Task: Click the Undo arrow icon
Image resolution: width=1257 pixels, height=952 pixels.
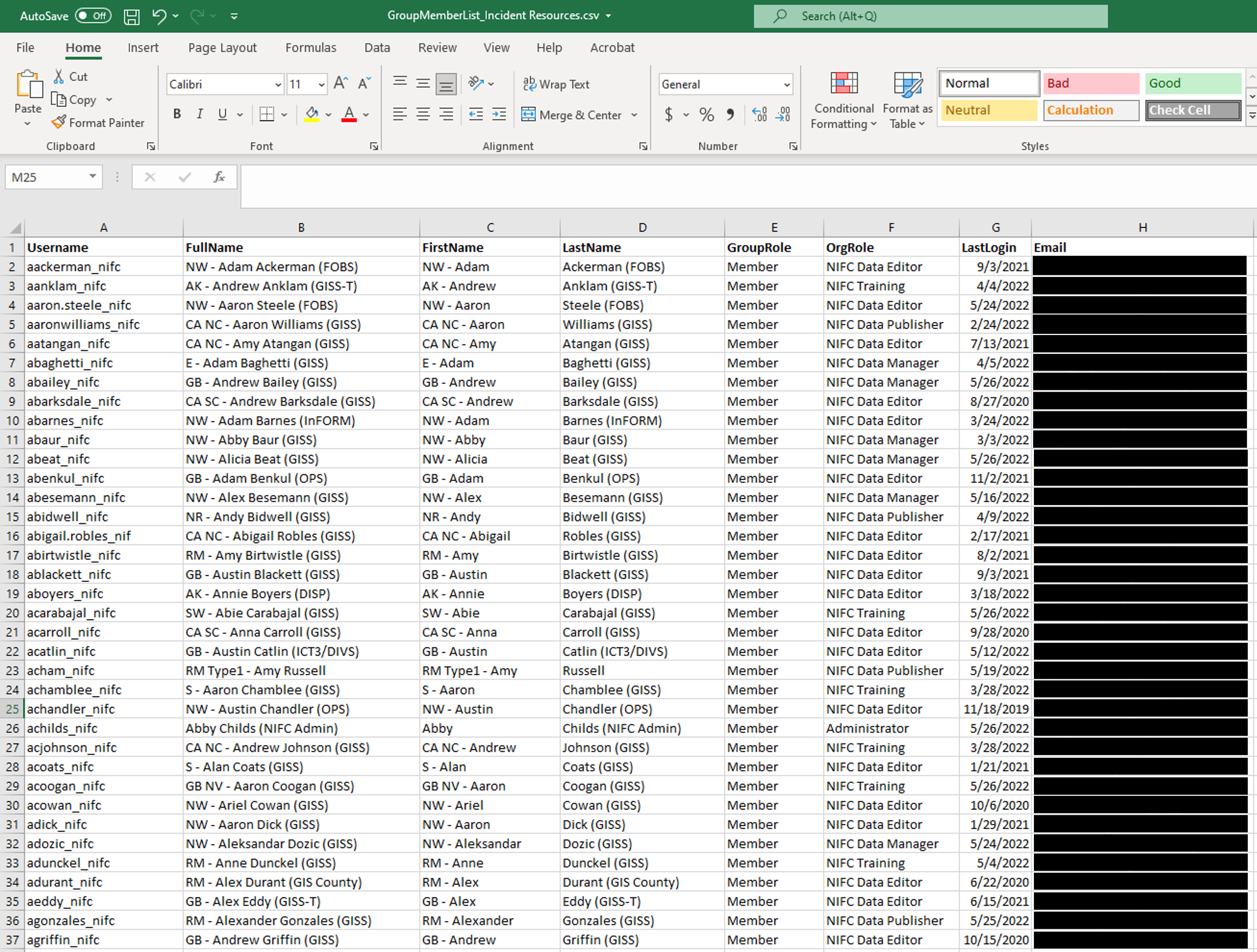Action: (x=158, y=16)
